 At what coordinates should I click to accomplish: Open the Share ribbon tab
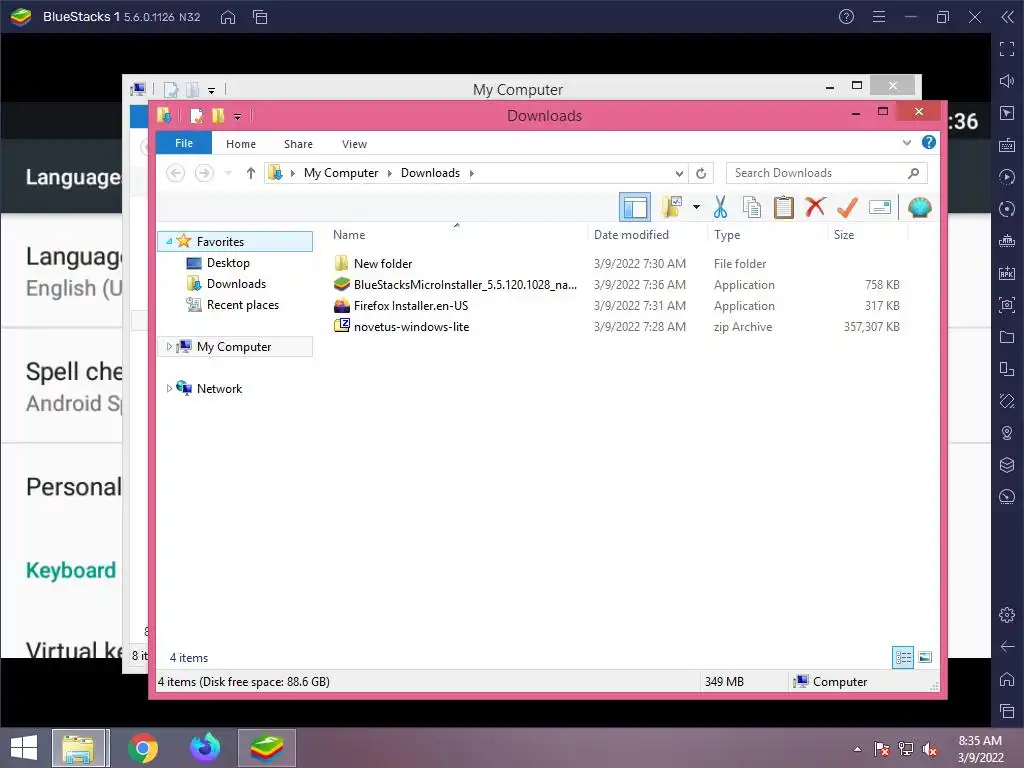(298, 144)
